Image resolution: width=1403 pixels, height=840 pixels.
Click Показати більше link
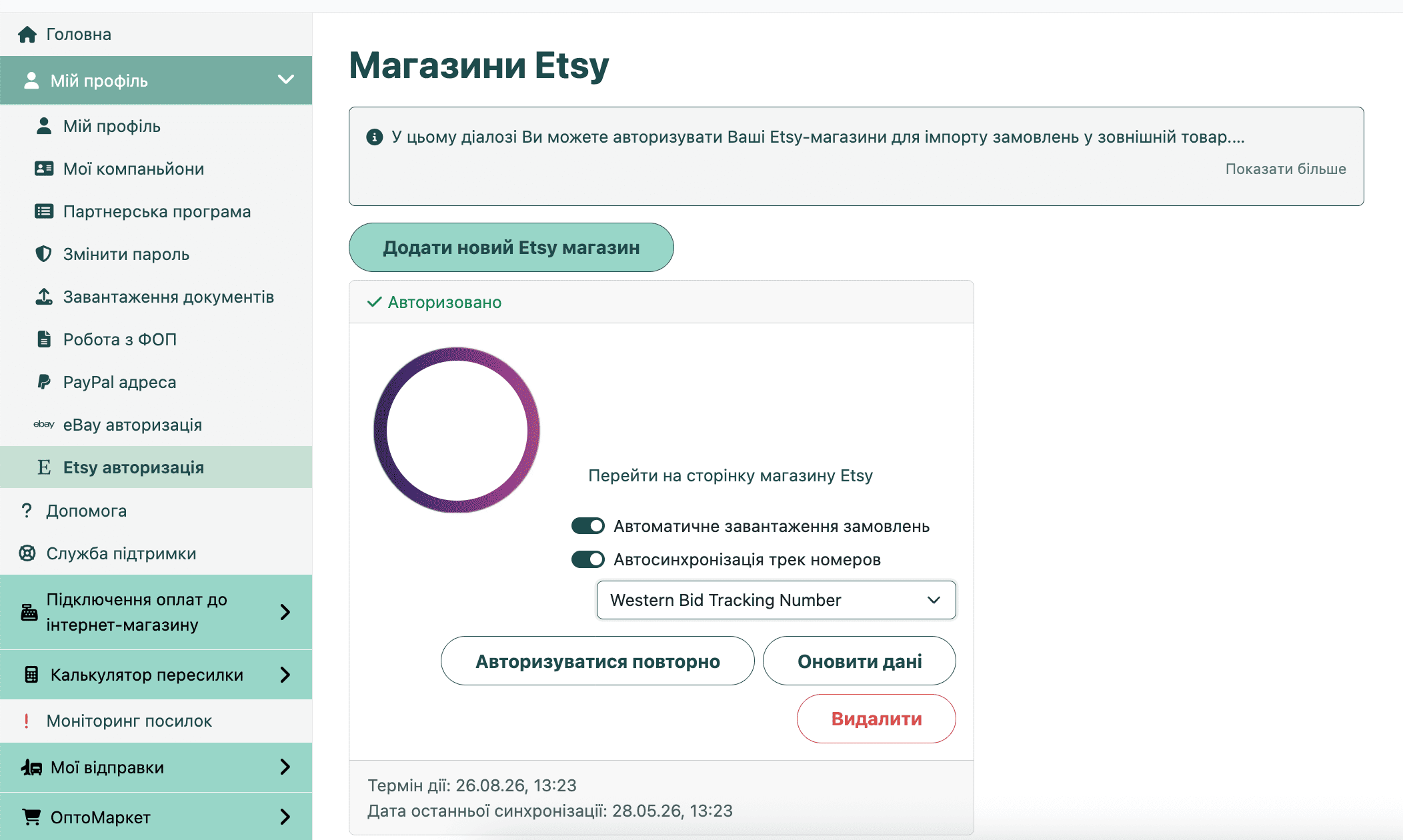click(1286, 169)
